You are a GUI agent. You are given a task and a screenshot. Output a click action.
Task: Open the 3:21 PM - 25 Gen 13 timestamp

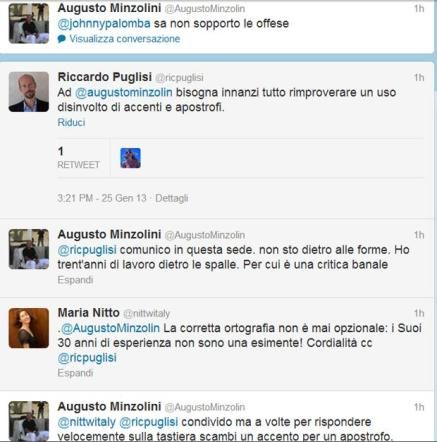[102, 198]
